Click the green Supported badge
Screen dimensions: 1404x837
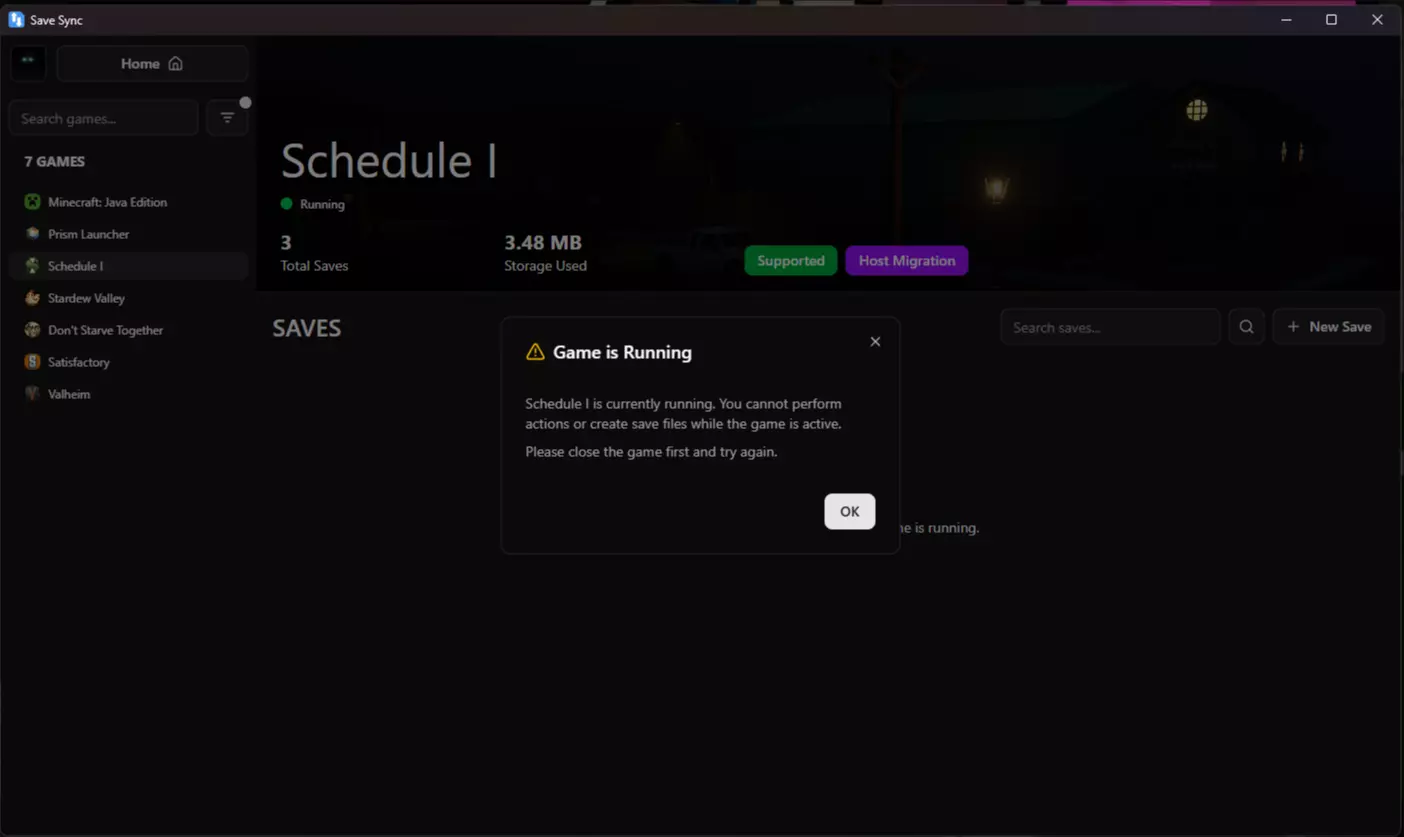click(x=791, y=261)
